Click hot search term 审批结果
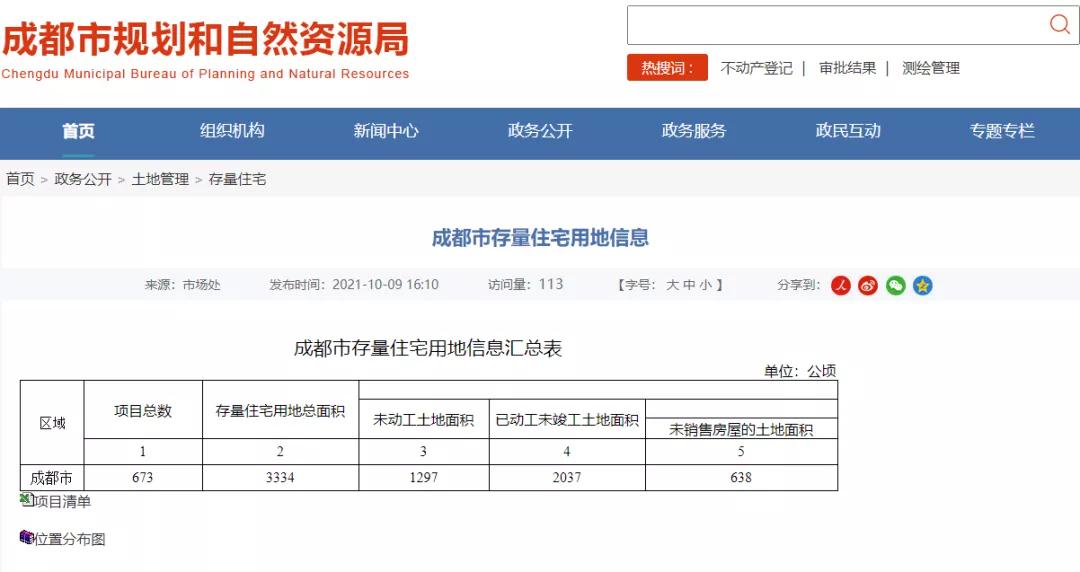This screenshot has height=572, width=1080. [847, 68]
